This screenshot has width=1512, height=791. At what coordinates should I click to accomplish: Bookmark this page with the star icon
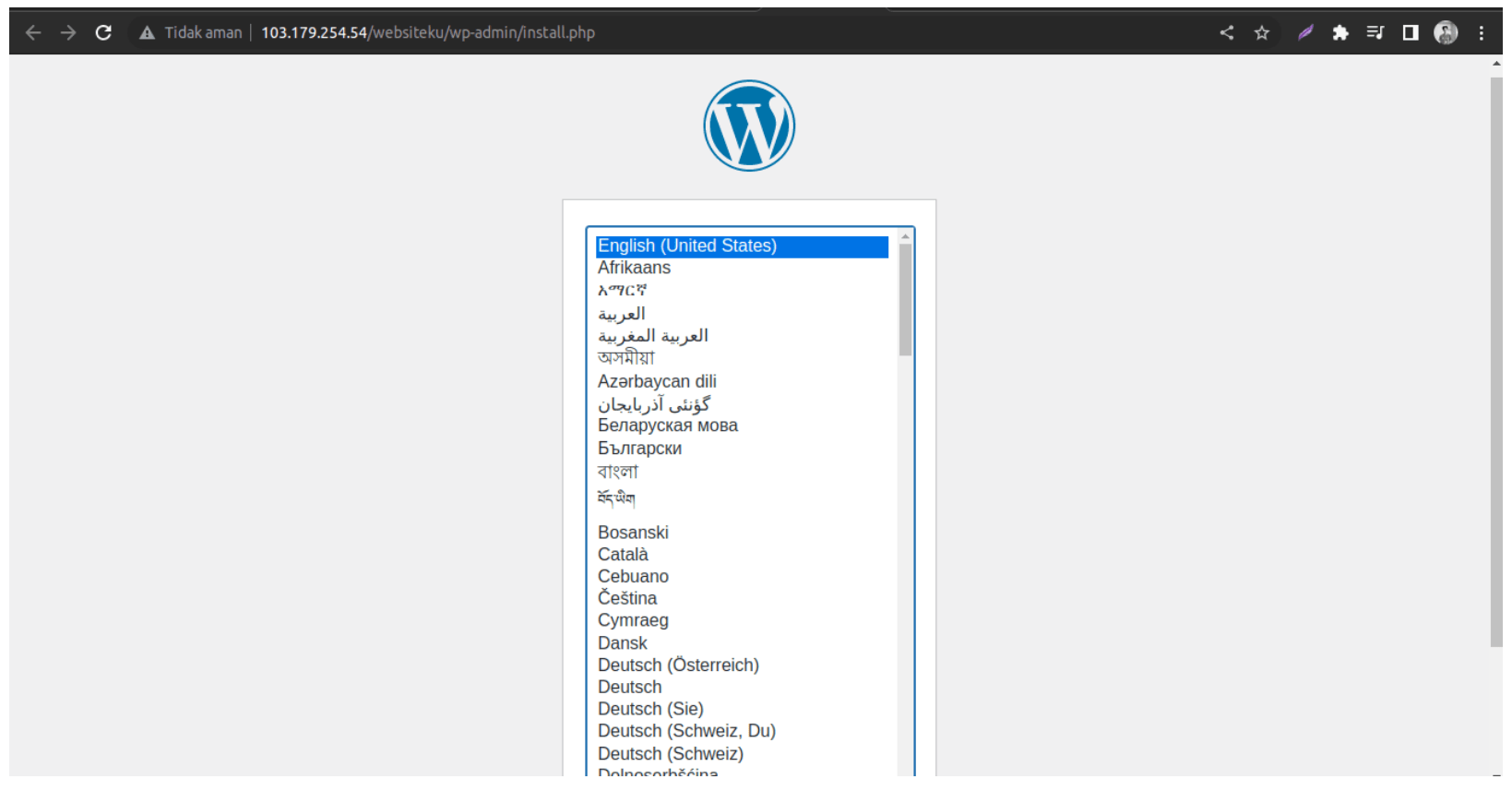click(1262, 33)
